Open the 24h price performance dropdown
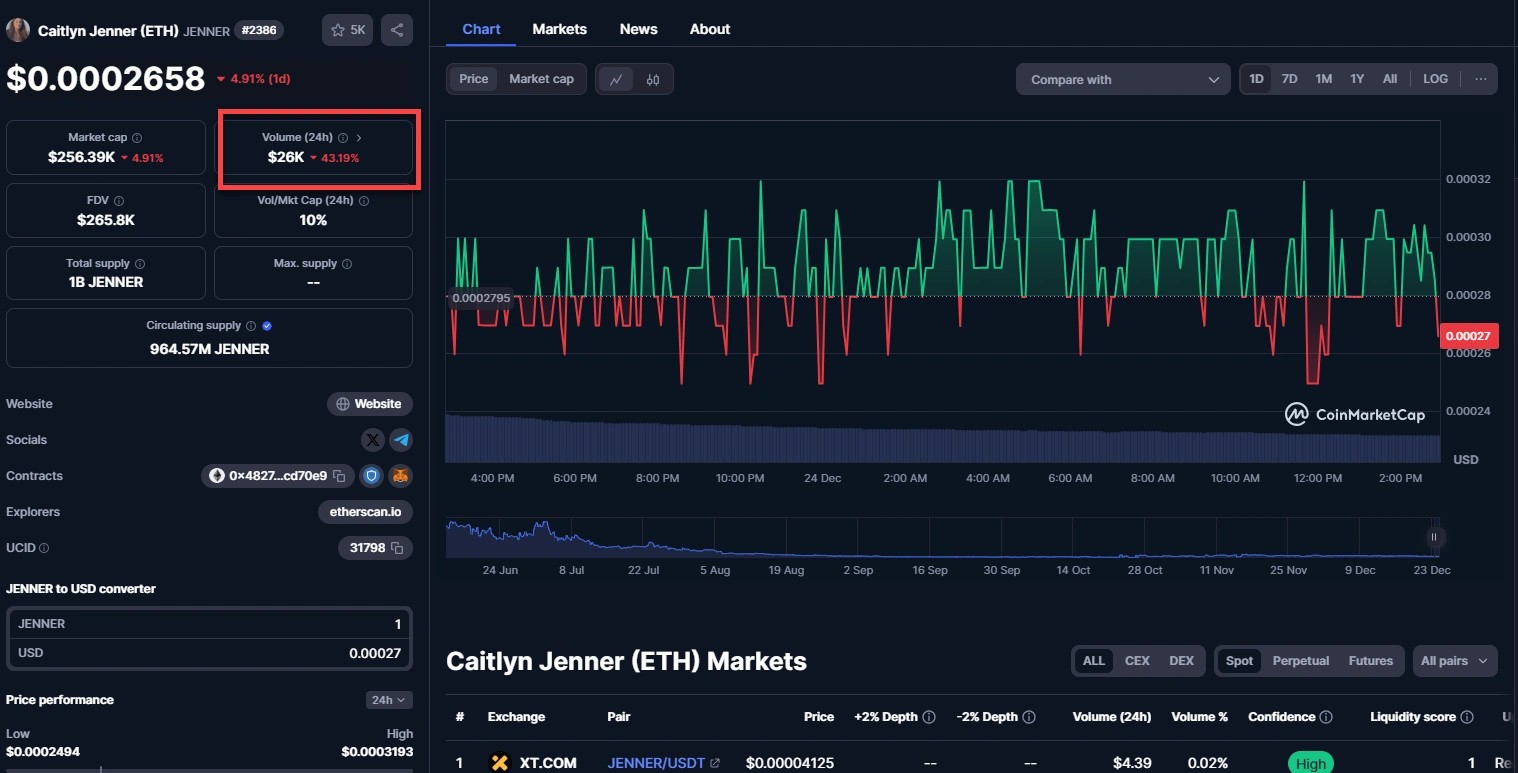 [x=388, y=700]
